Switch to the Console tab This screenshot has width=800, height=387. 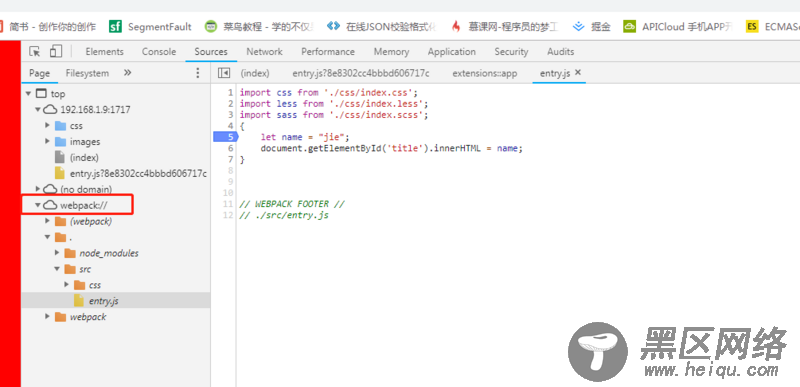click(x=159, y=51)
